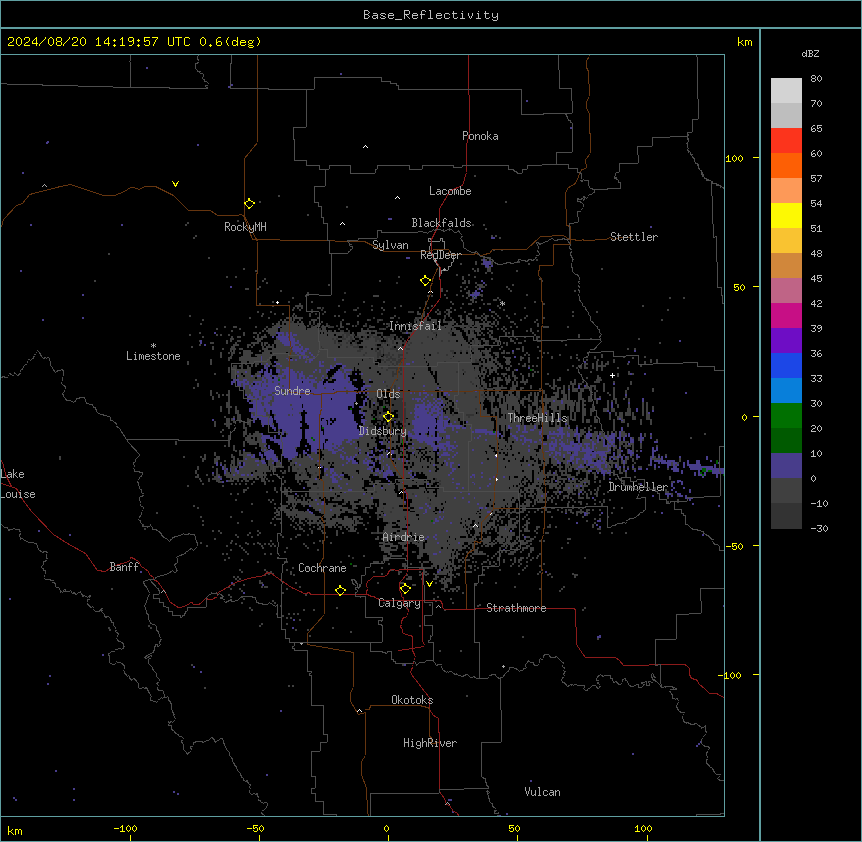
Task: Click the green 20-30 dBZ legend swatch
Action: click(786, 416)
